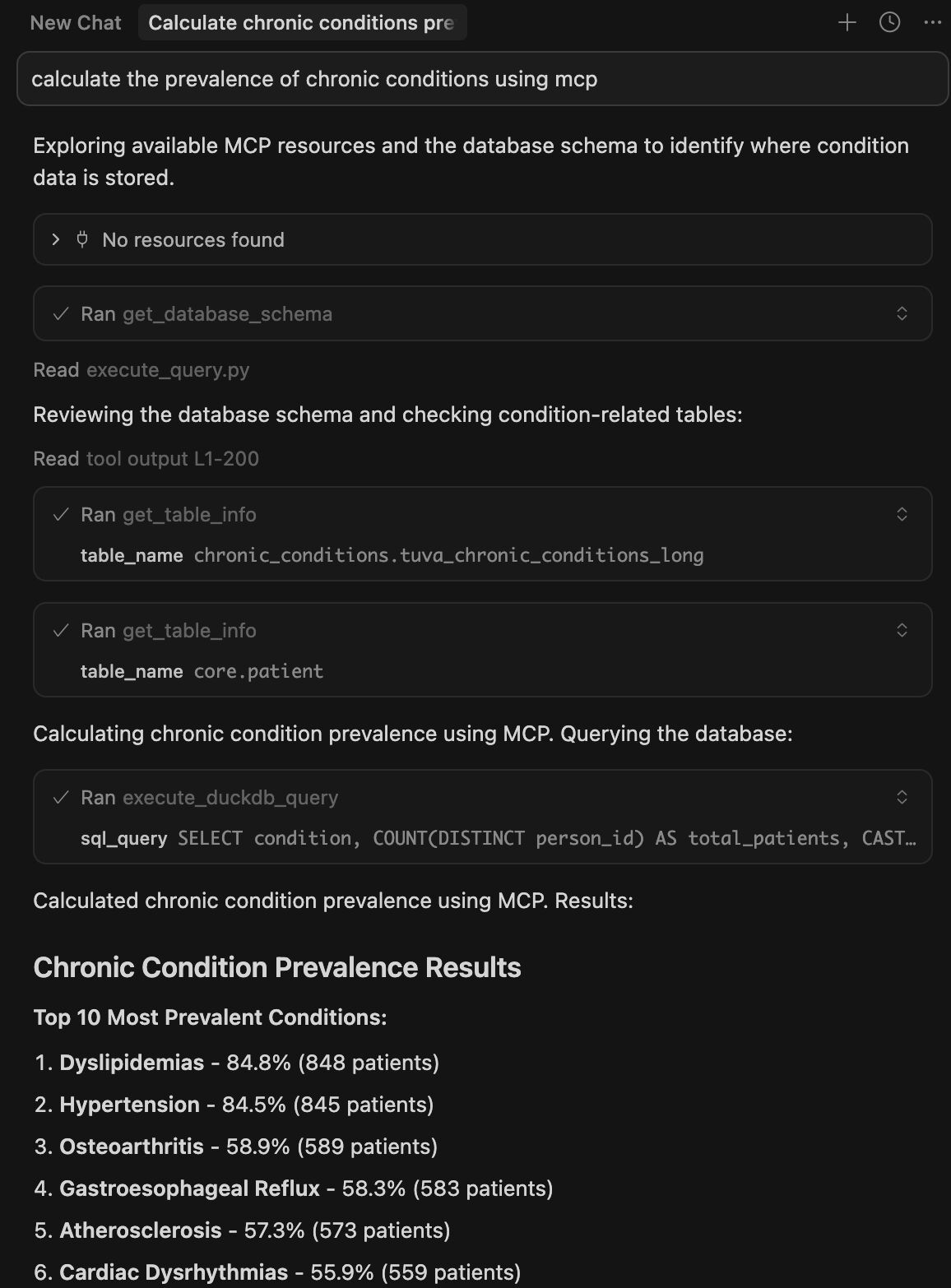Click checkmark icon on core.patient tool call
Image resolution: width=951 pixels, height=1288 pixels.
(x=60, y=631)
